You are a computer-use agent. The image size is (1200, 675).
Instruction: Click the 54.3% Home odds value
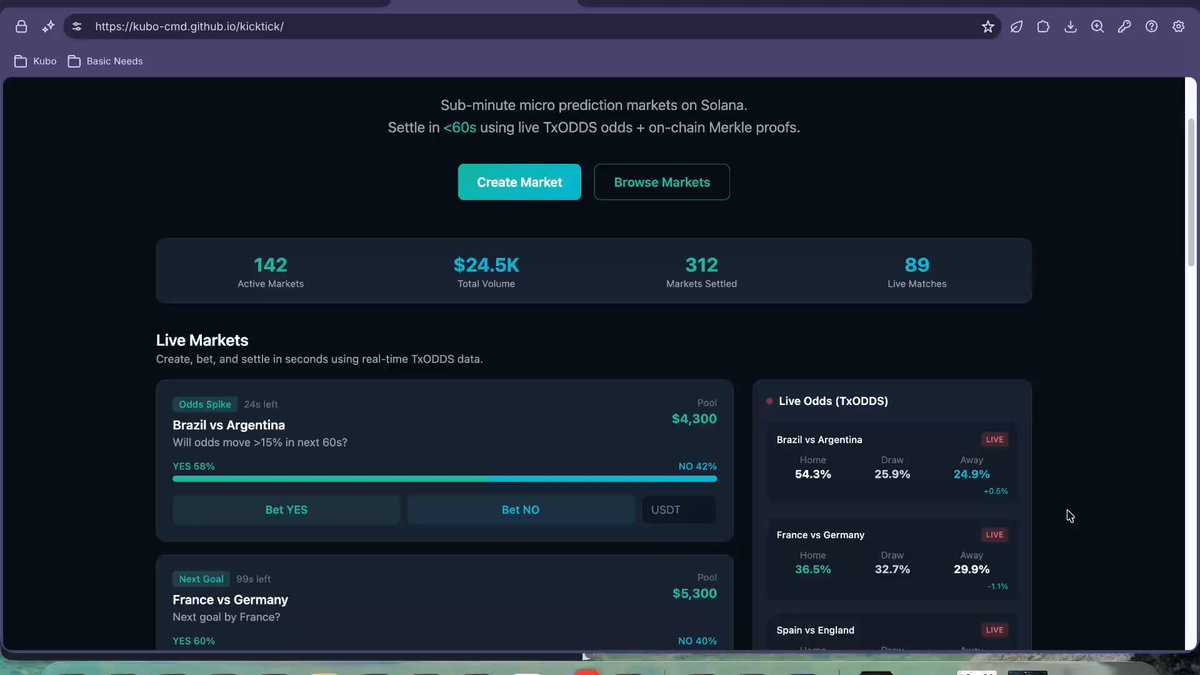coord(813,474)
